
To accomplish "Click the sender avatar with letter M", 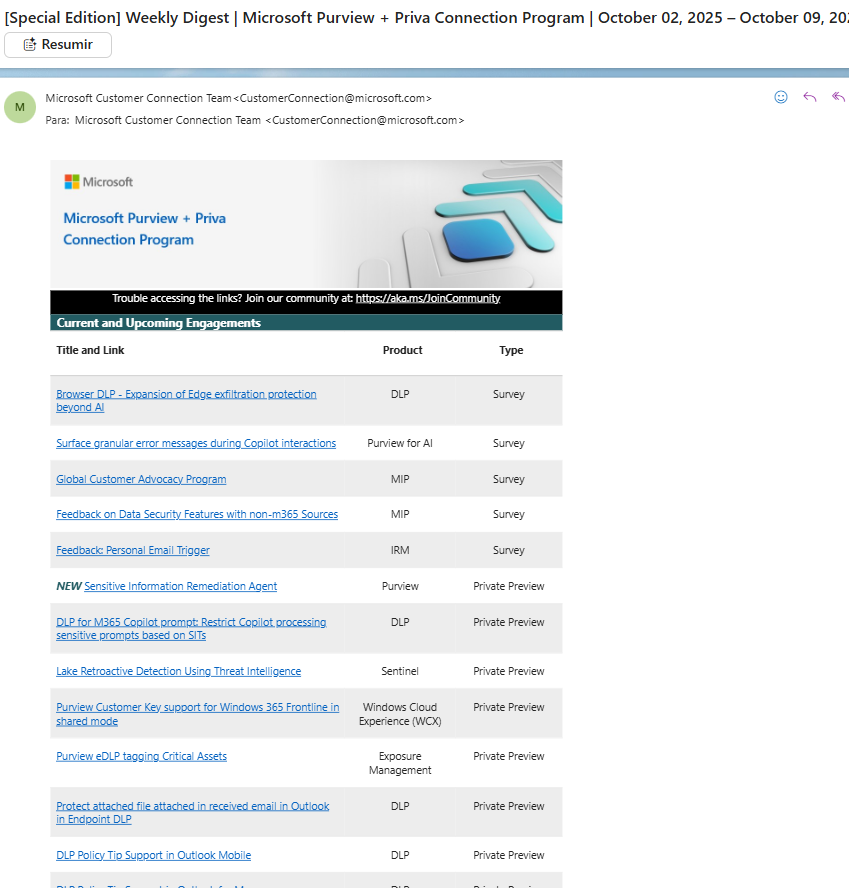I will coord(20,107).
